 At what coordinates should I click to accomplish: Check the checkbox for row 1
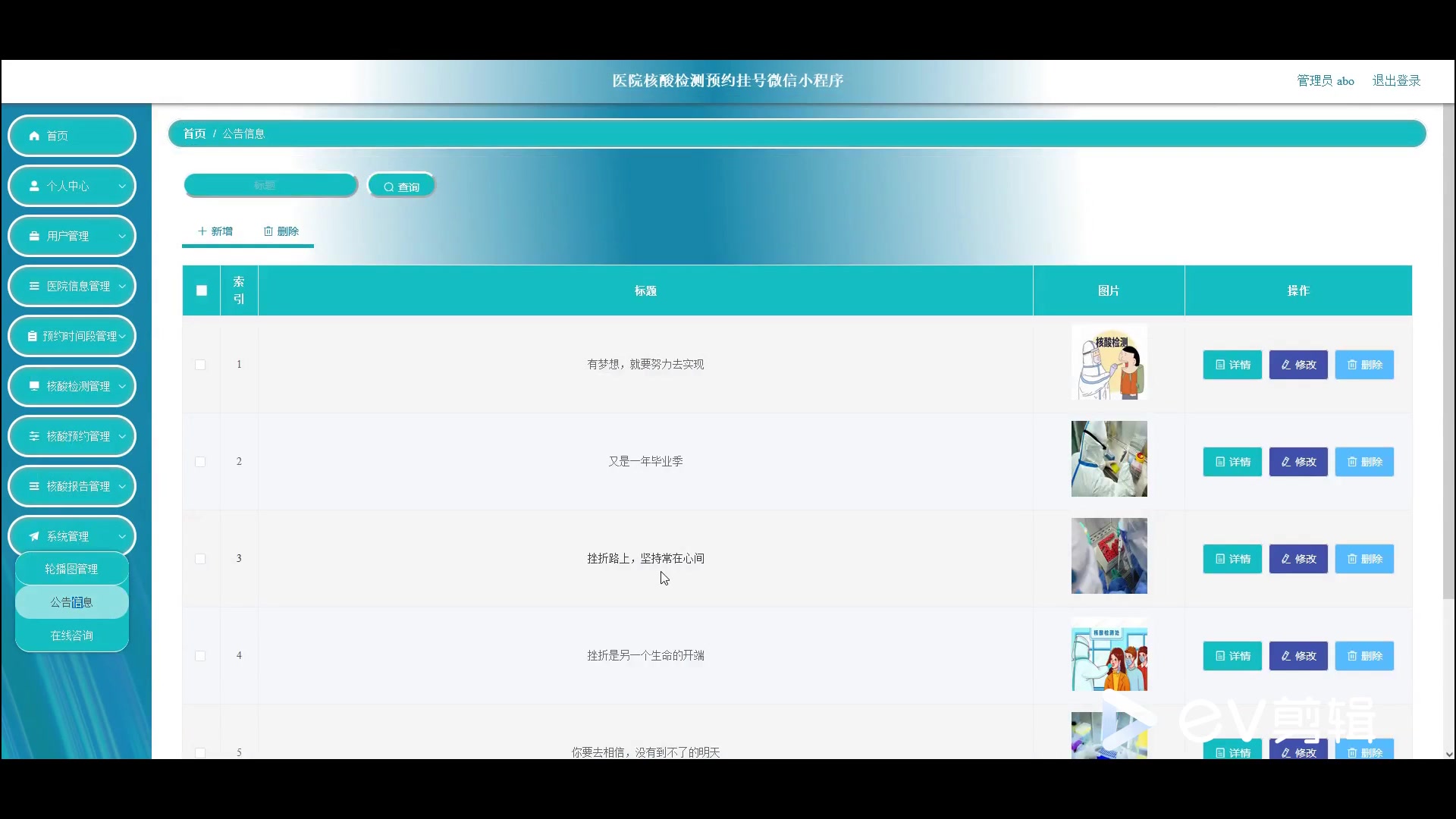pyautogui.click(x=200, y=365)
